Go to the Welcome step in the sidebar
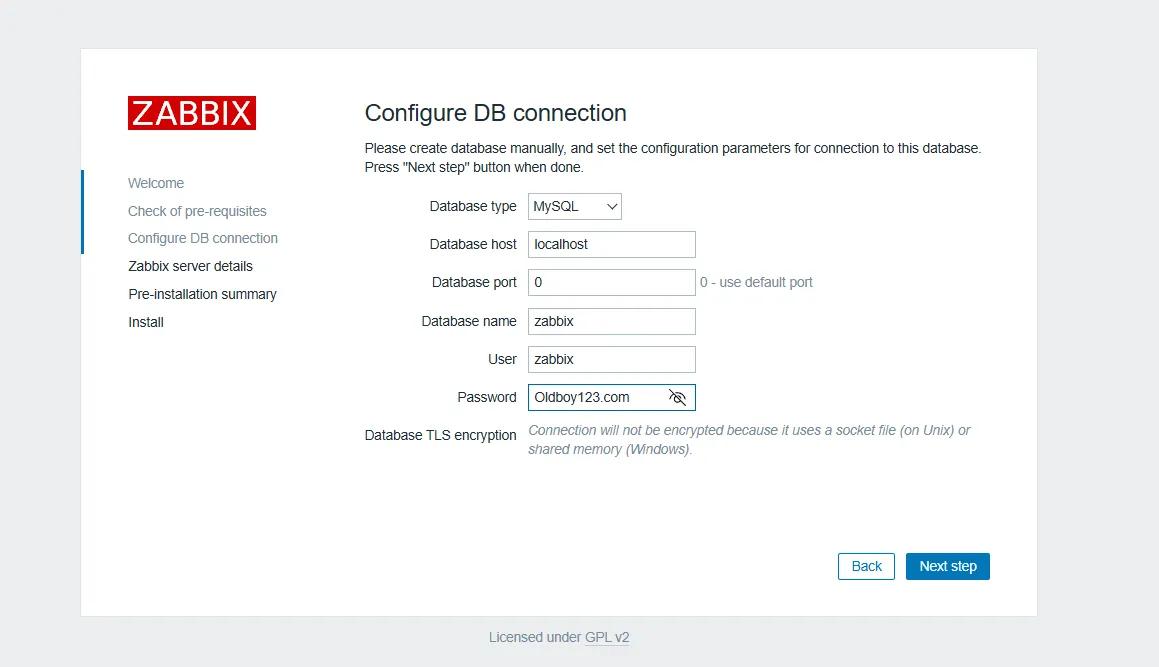The image size is (1159, 667). coord(156,183)
